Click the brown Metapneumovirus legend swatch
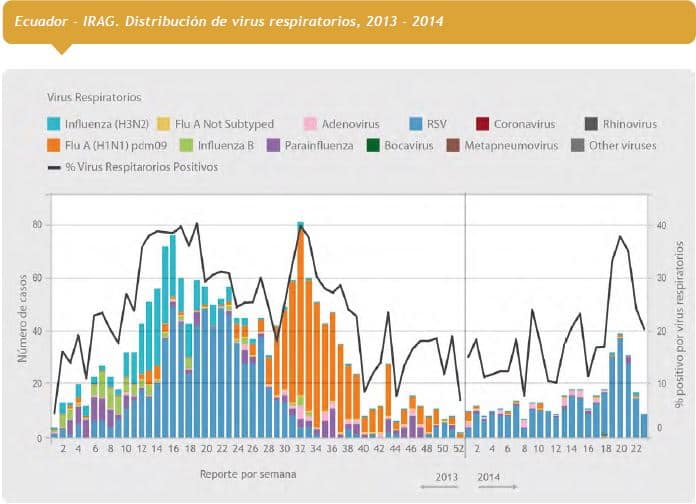The image size is (696, 504). coord(453,145)
